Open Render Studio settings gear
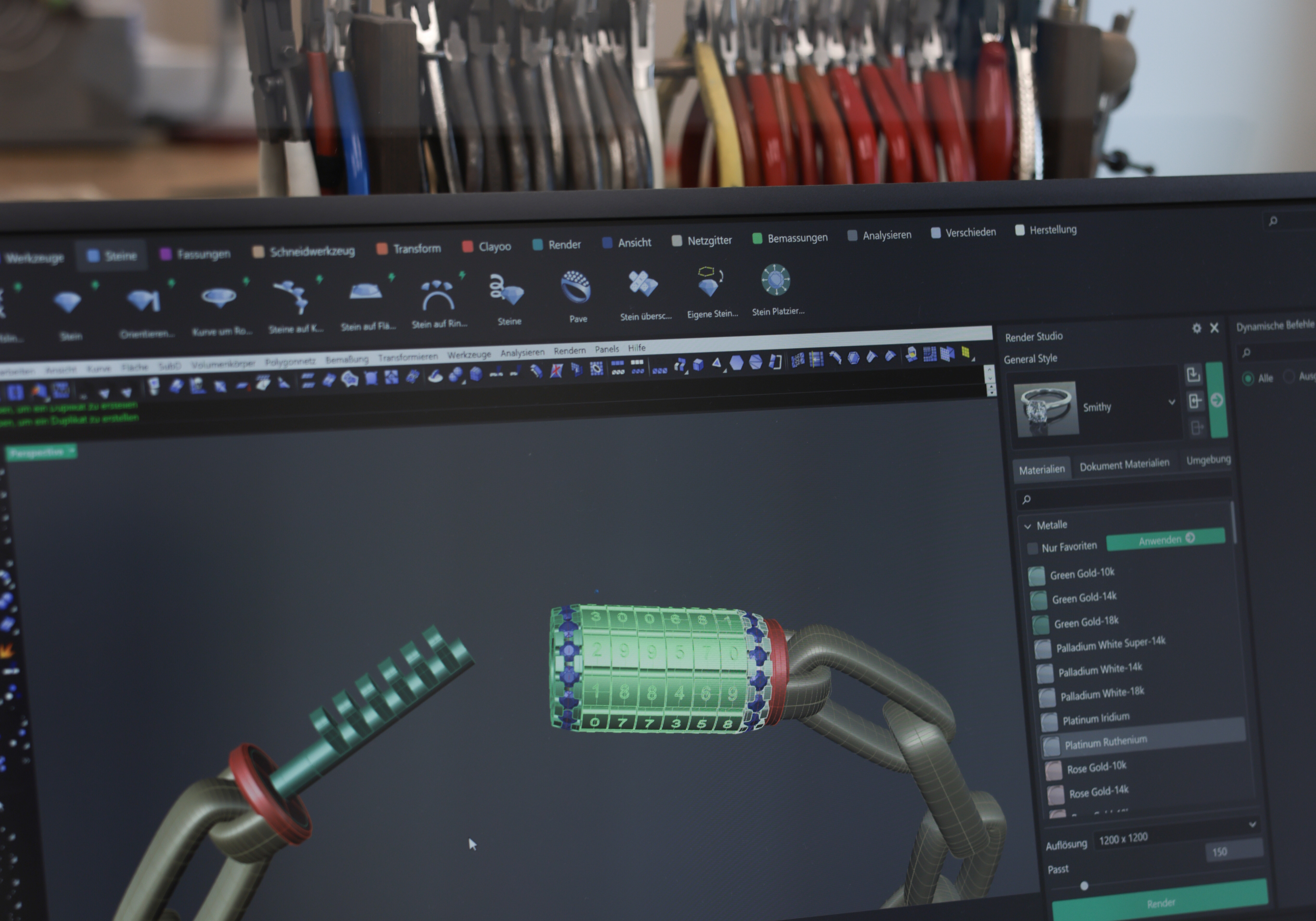 tap(1197, 328)
